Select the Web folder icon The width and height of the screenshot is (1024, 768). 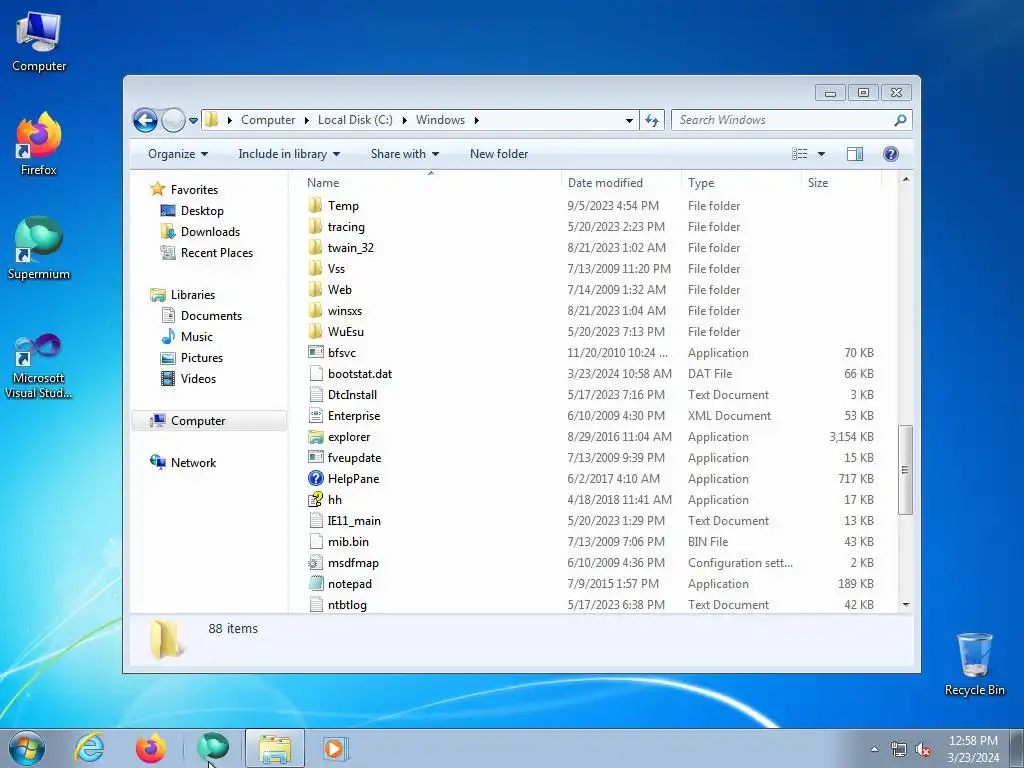click(x=315, y=289)
